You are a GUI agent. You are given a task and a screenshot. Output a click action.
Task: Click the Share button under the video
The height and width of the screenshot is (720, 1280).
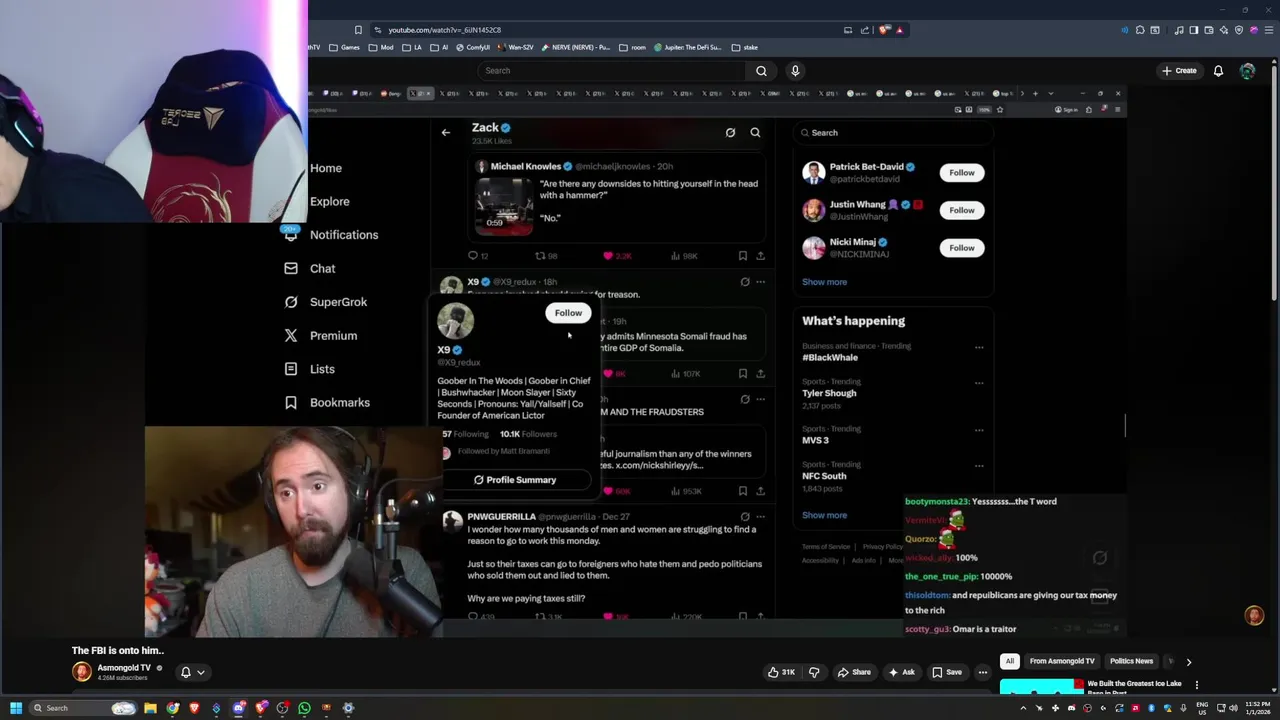coord(854,672)
